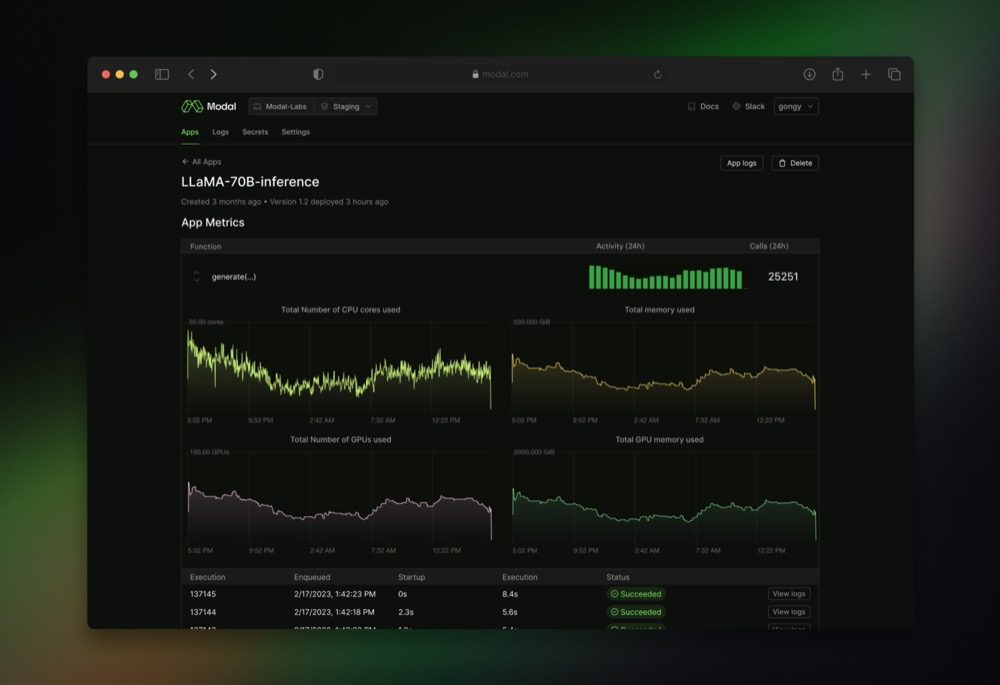
Task: Open the Settings tab
Action: [x=295, y=132]
